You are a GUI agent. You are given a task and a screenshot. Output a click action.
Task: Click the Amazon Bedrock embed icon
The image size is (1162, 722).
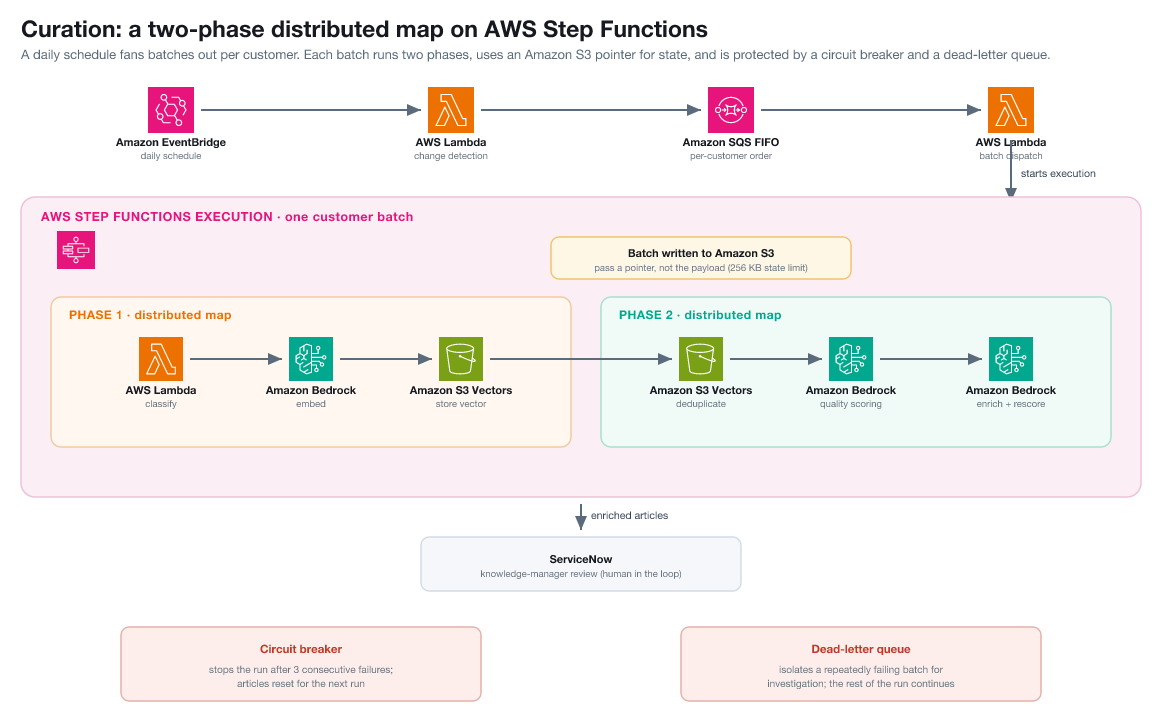click(x=311, y=359)
